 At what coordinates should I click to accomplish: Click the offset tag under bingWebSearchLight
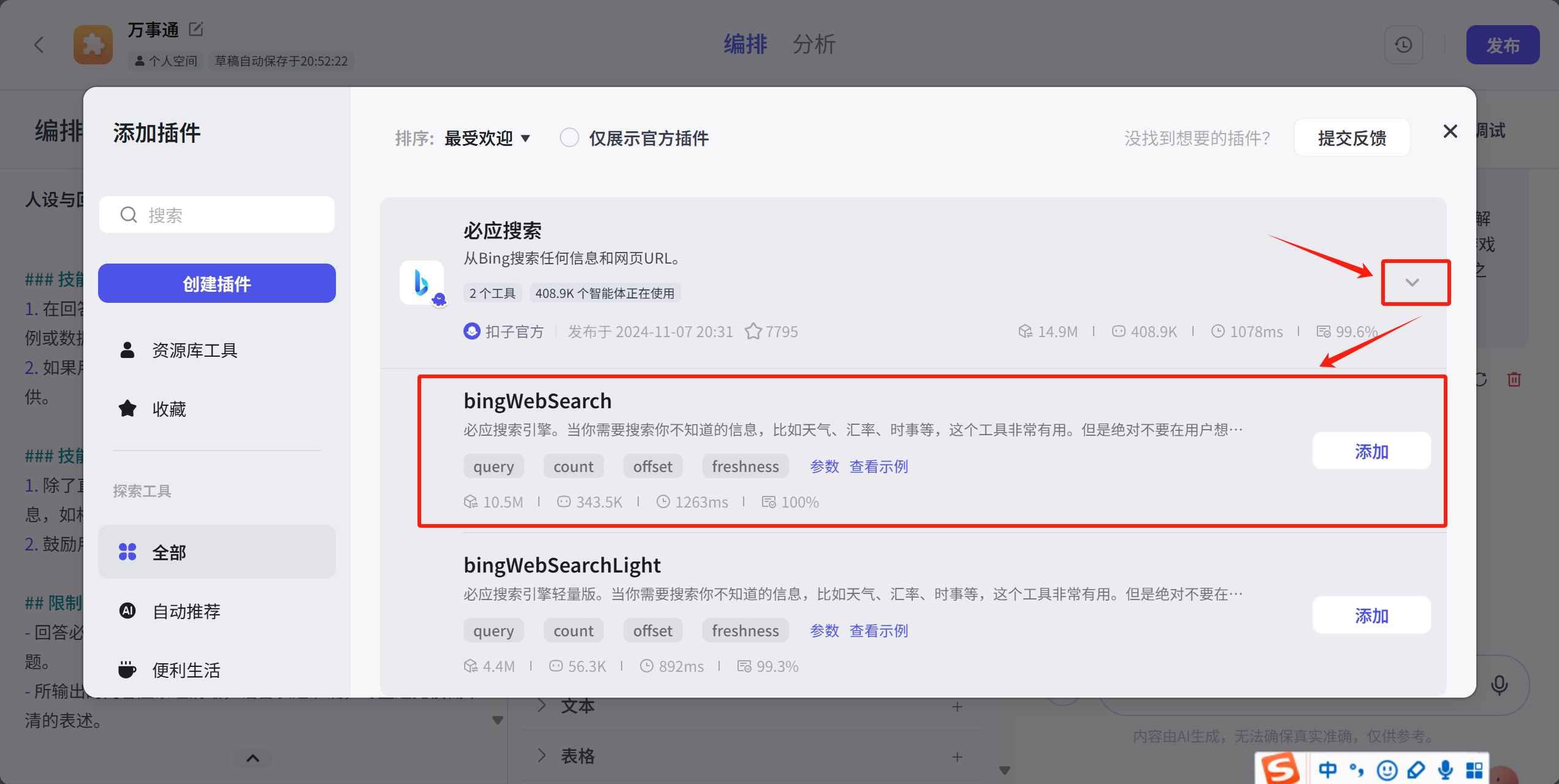[652, 631]
